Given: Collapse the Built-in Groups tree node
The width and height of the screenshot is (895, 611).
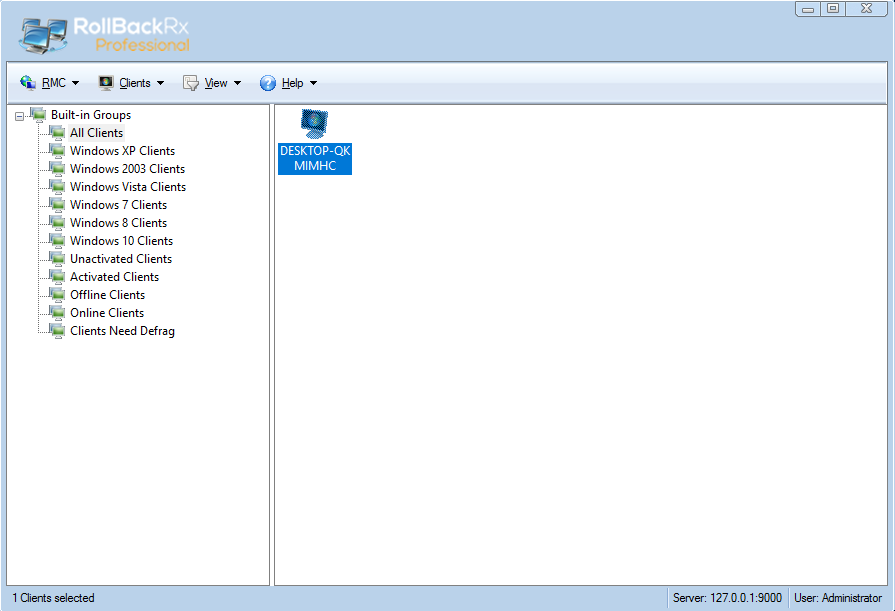Looking at the screenshot, I should pos(20,116).
